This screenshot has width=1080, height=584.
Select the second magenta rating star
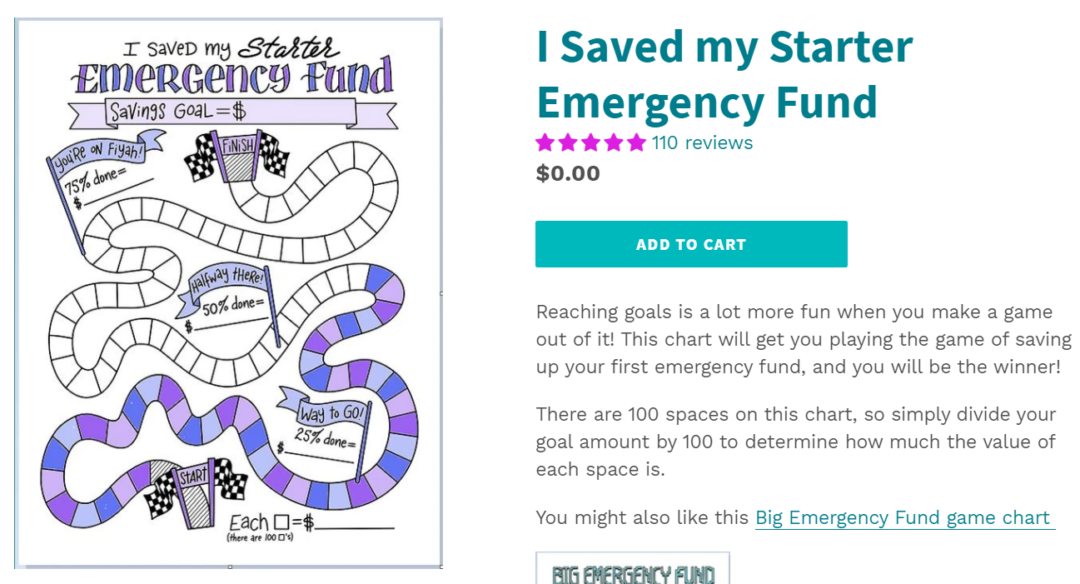pos(568,143)
